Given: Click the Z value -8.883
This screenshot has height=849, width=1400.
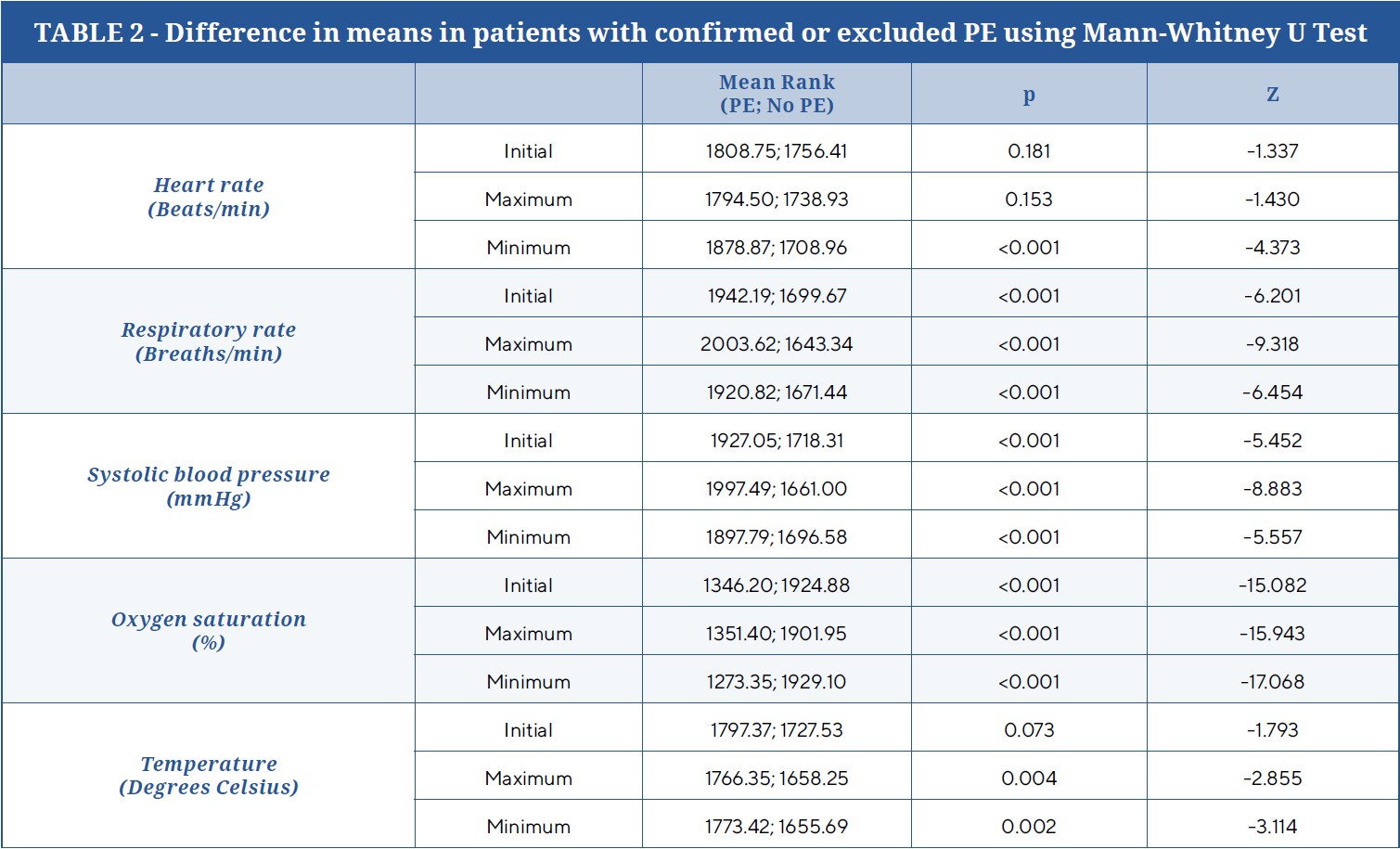Looking at the screenshot, I should tap(1273, 489).
